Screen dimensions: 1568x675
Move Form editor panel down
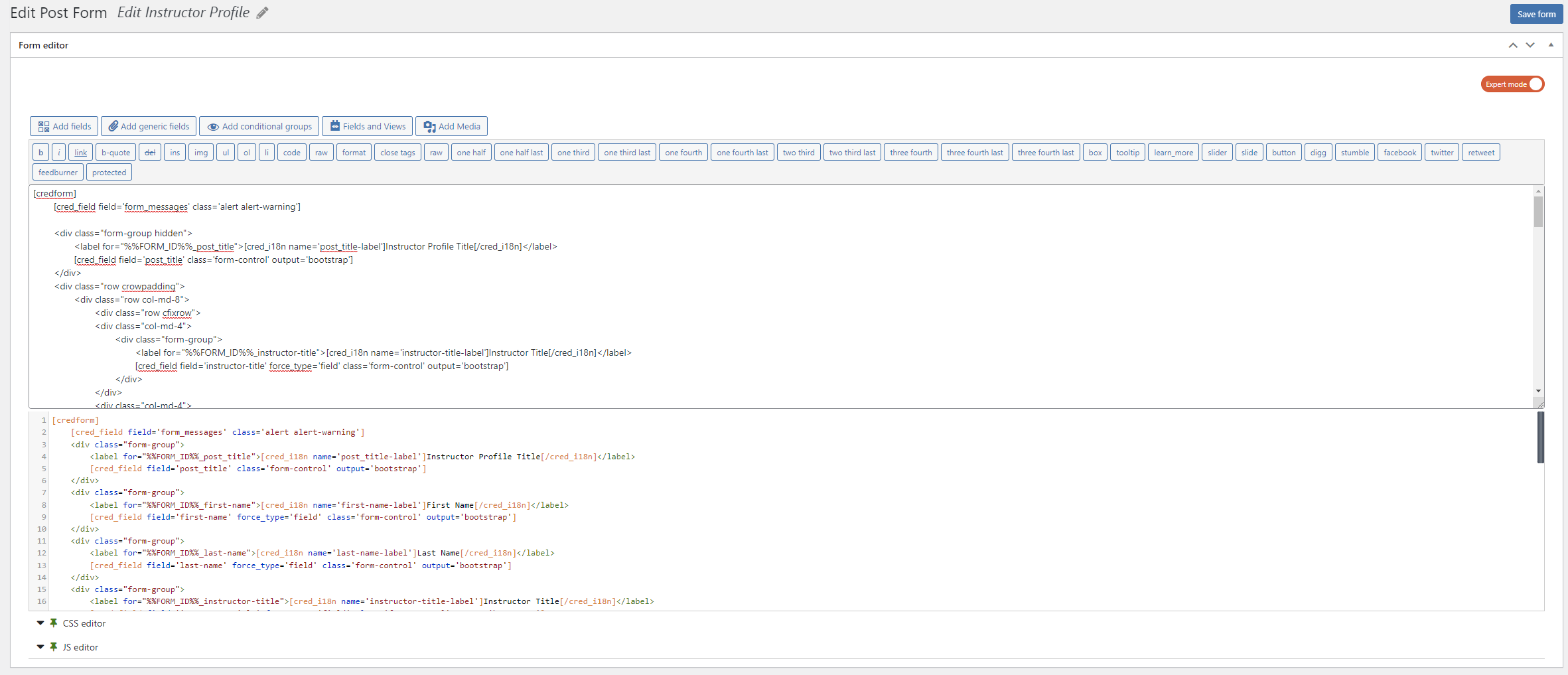click(1530, 45)
